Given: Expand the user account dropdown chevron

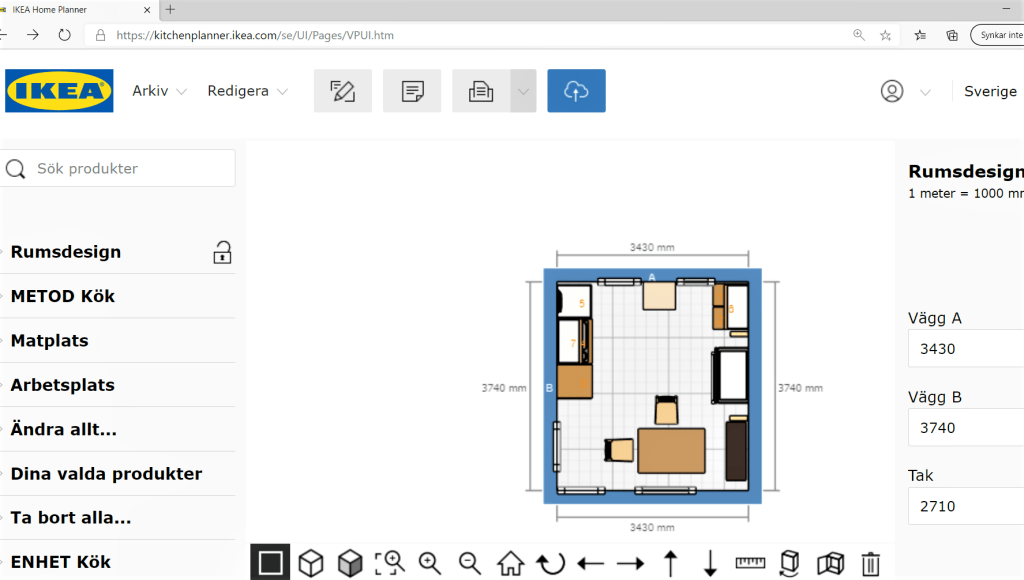Looking at the screenshot, I should (x=925, y=92).
